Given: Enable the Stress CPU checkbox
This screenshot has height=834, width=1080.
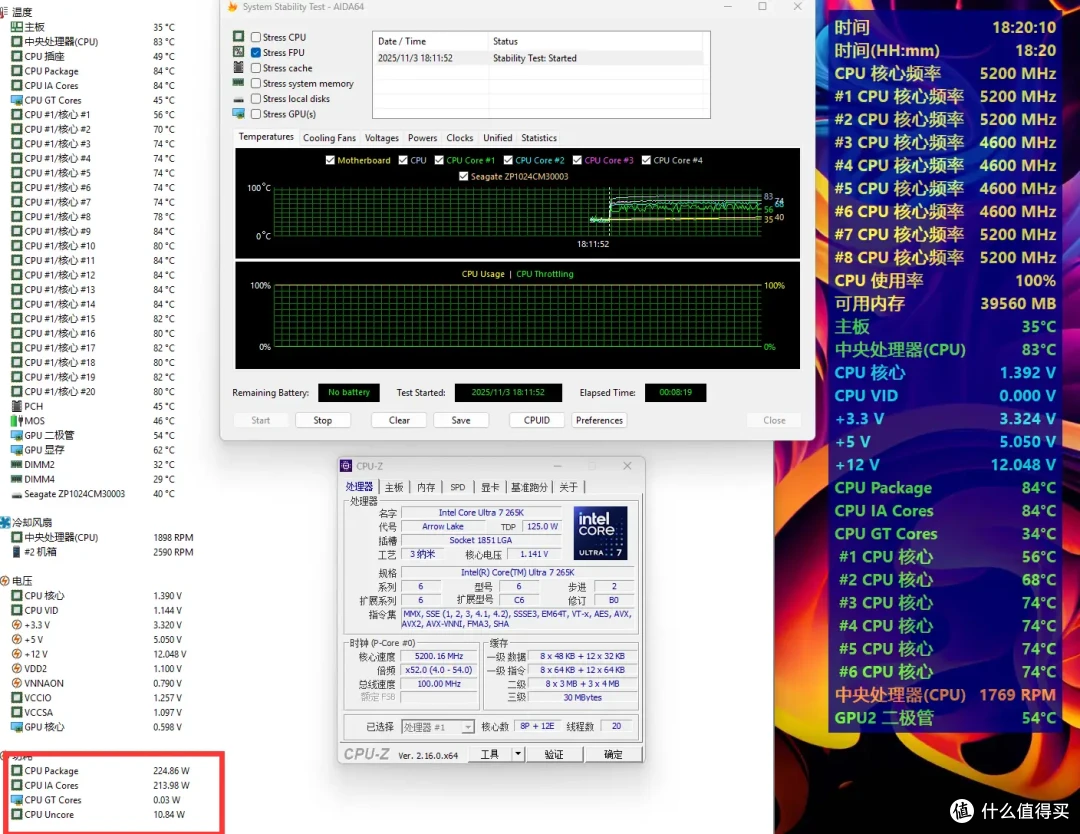Looking at the screenshot, I should pyautogui.click(x=256, y=37).
